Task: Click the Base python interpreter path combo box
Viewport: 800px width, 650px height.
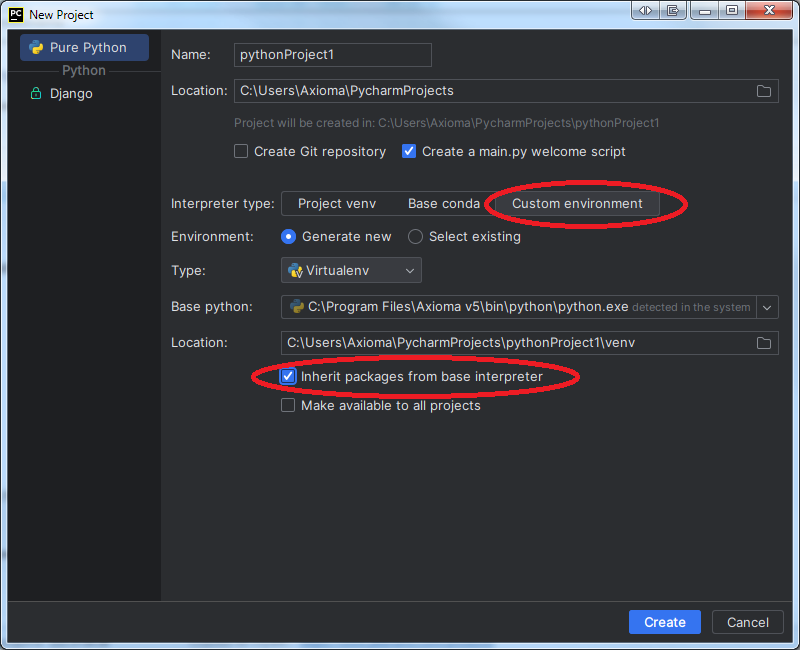Action: click(x=530, y=307)
